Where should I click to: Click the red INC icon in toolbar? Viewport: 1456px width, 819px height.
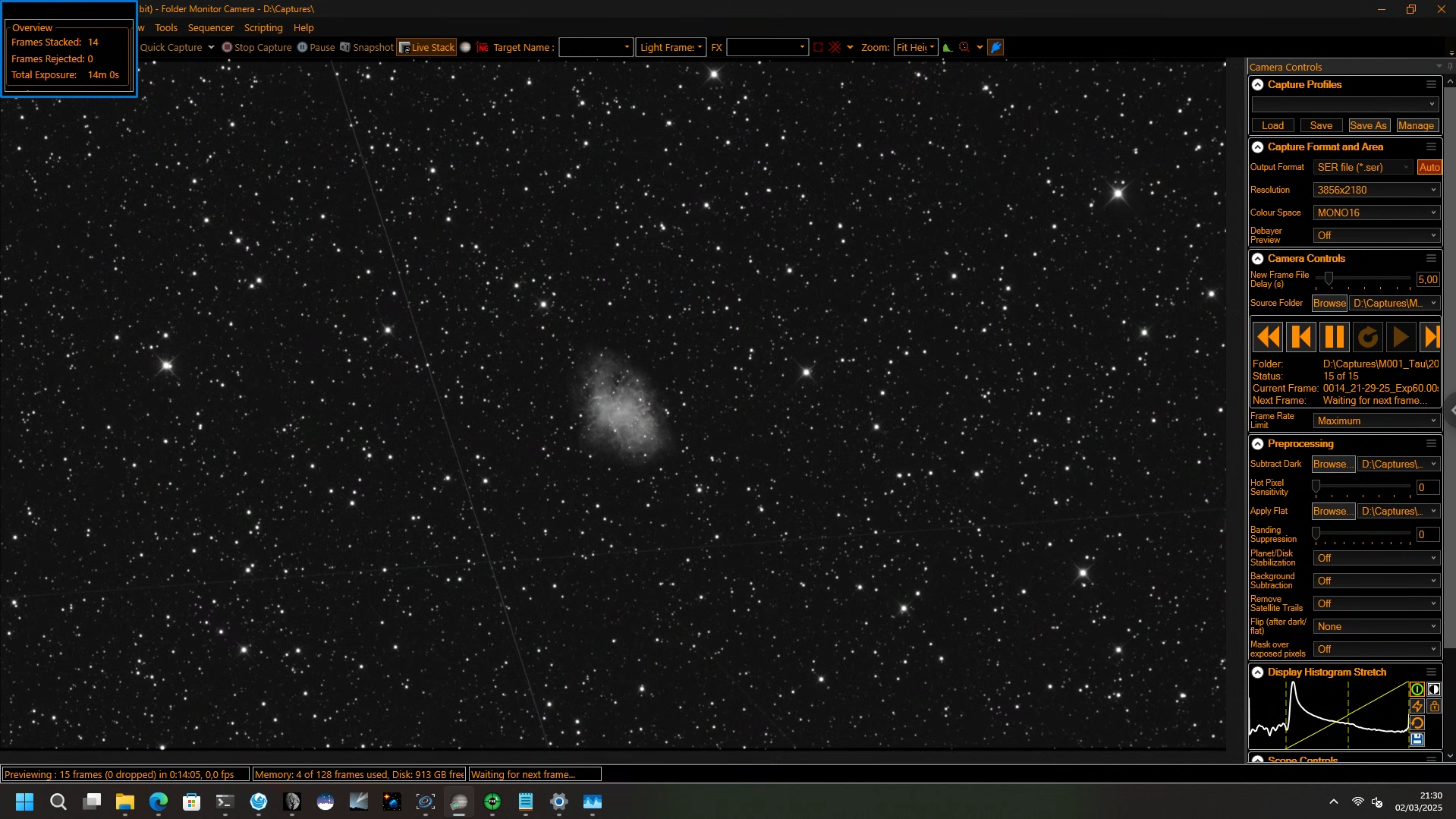[483, 47]
